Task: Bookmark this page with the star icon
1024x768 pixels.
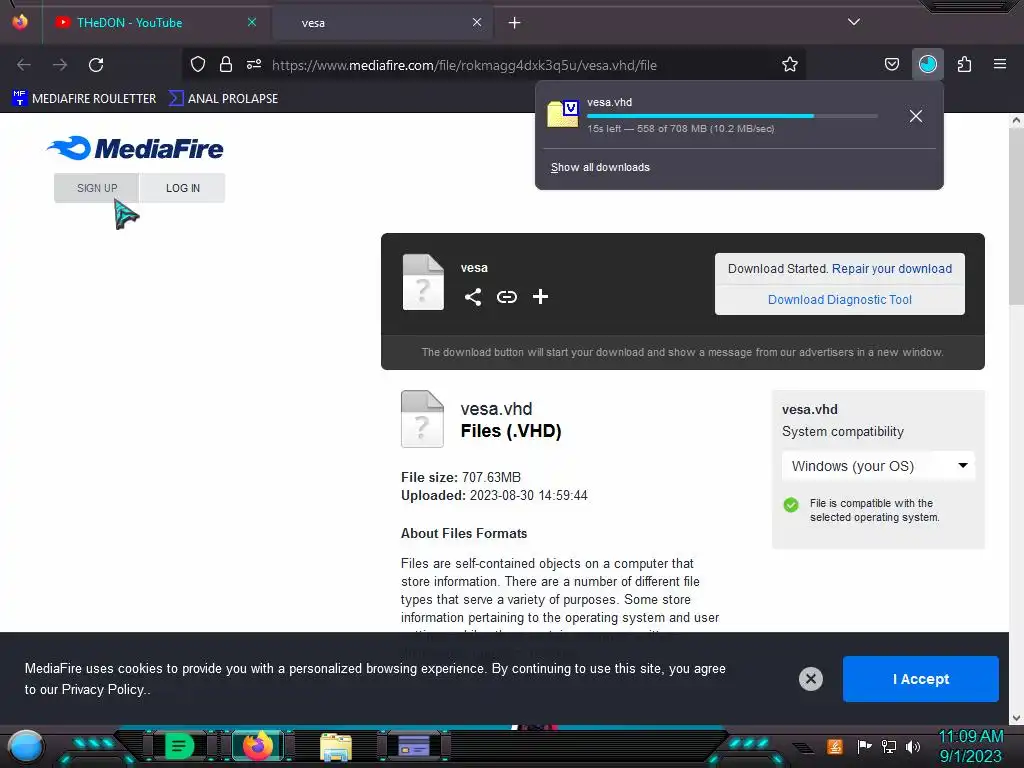Action: [790, 64]
